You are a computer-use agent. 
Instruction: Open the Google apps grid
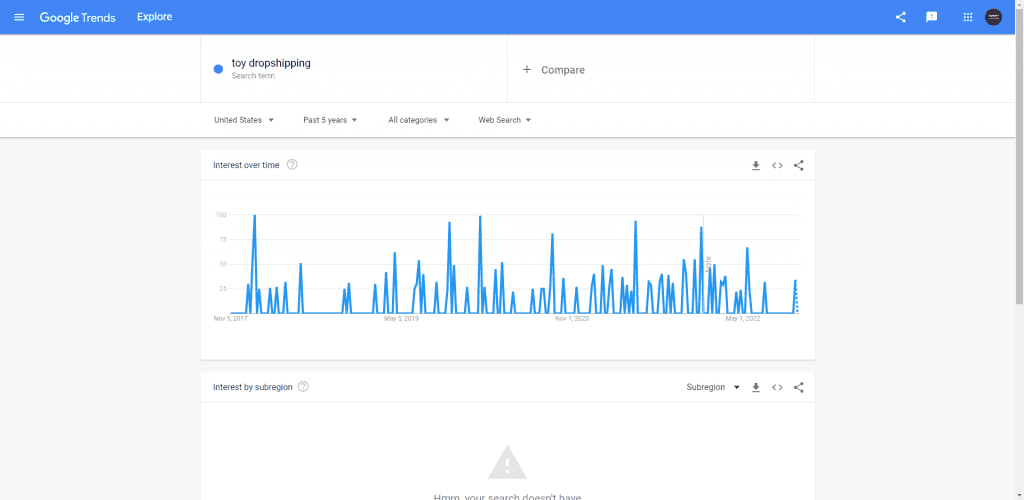click(967, 17)
